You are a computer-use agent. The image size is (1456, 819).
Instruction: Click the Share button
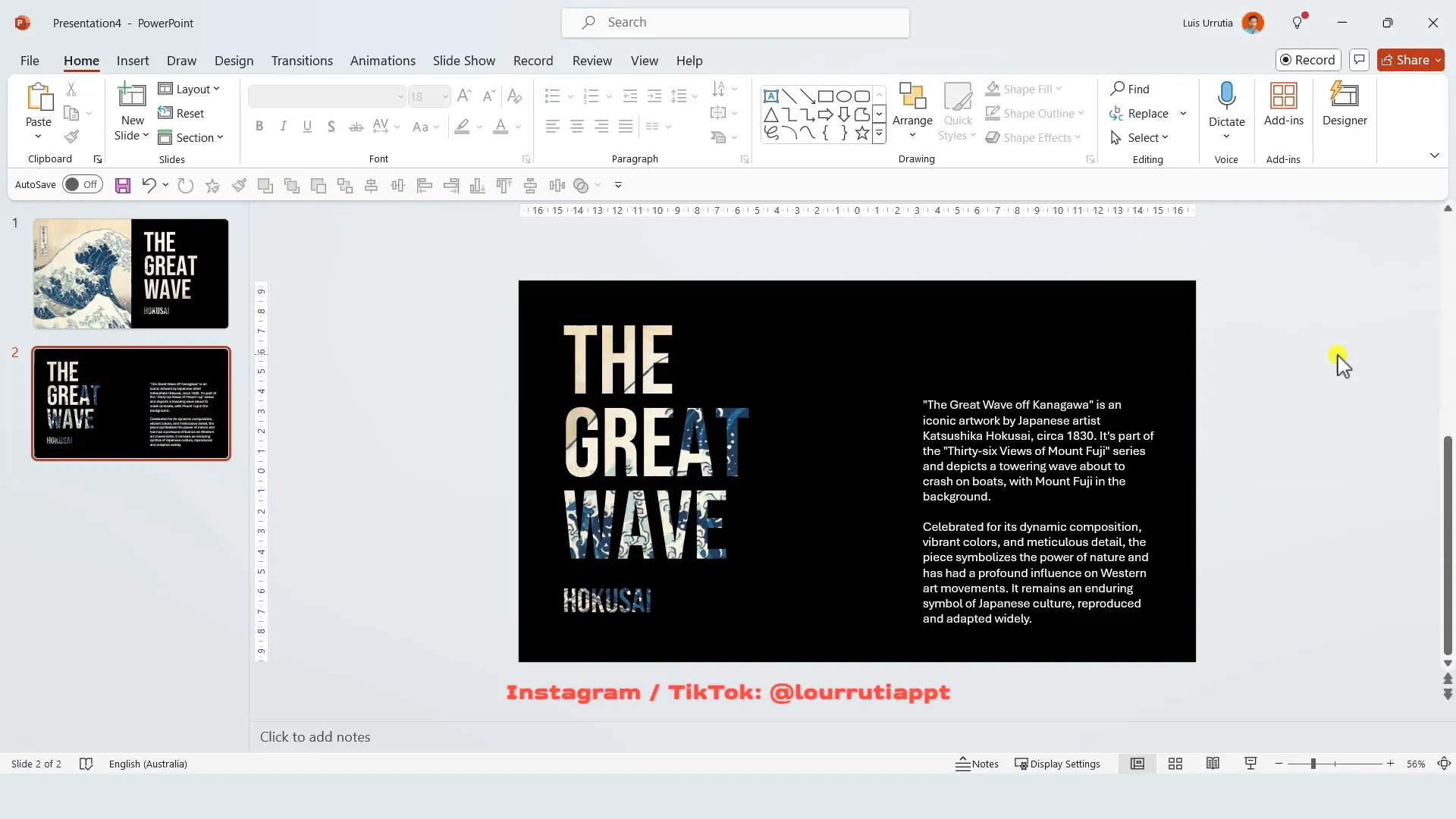1410,60
